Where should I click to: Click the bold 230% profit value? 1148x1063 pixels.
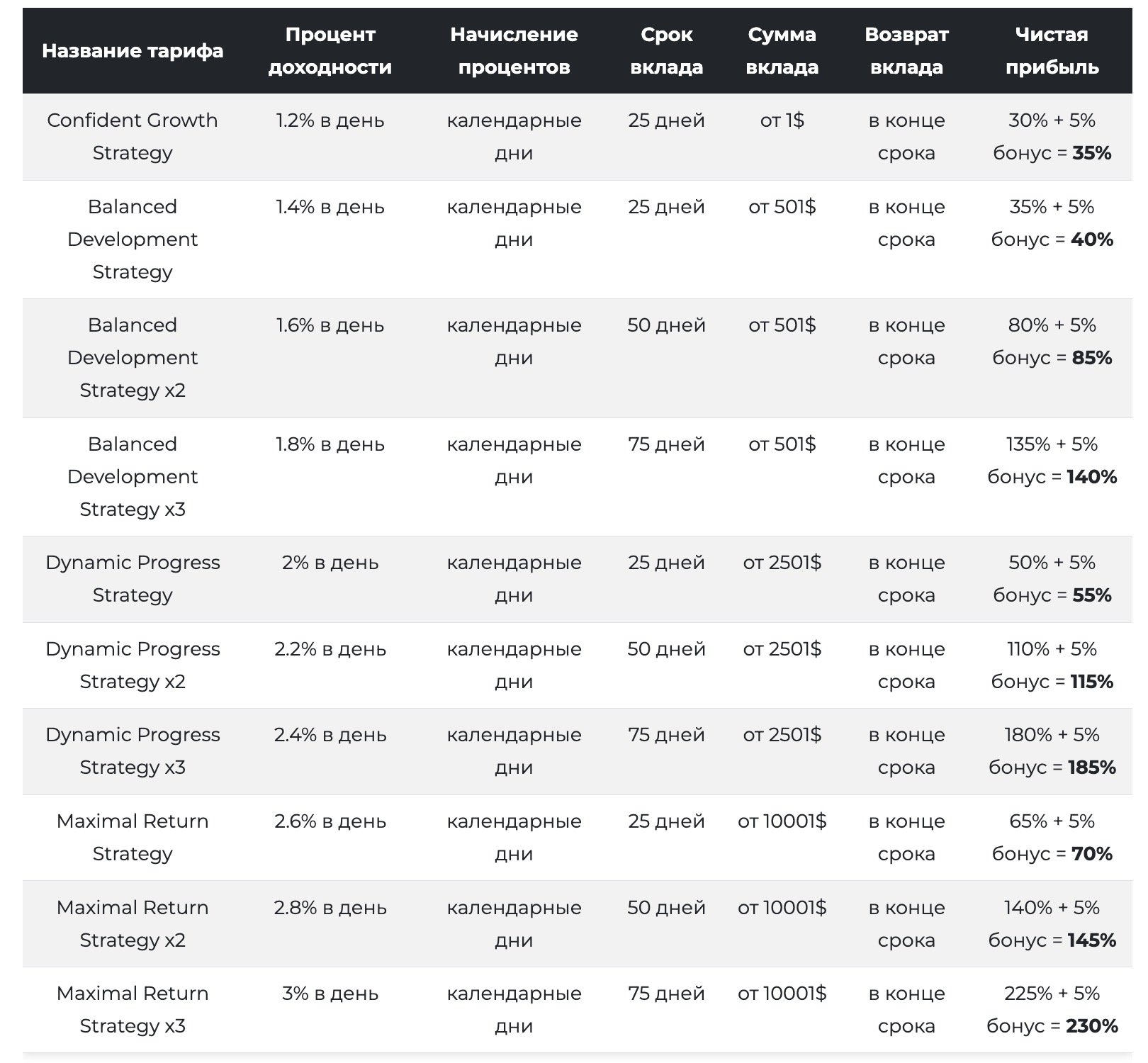coord(1092,1026)
